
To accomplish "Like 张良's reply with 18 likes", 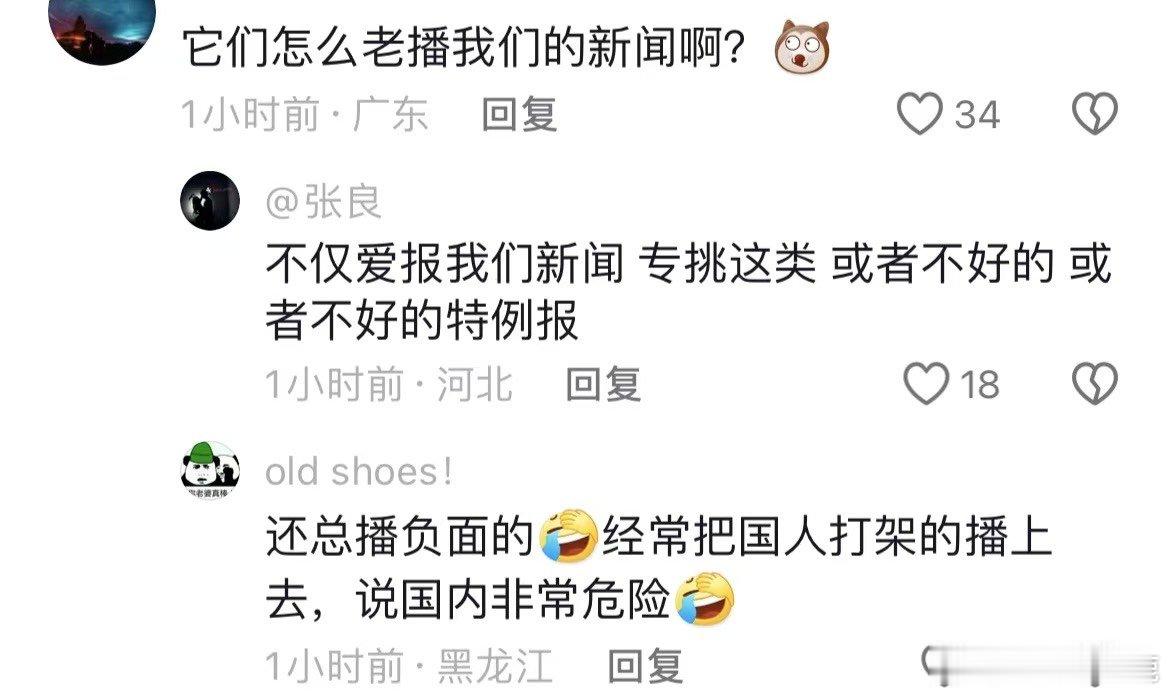I will click(x=926, y=384).
